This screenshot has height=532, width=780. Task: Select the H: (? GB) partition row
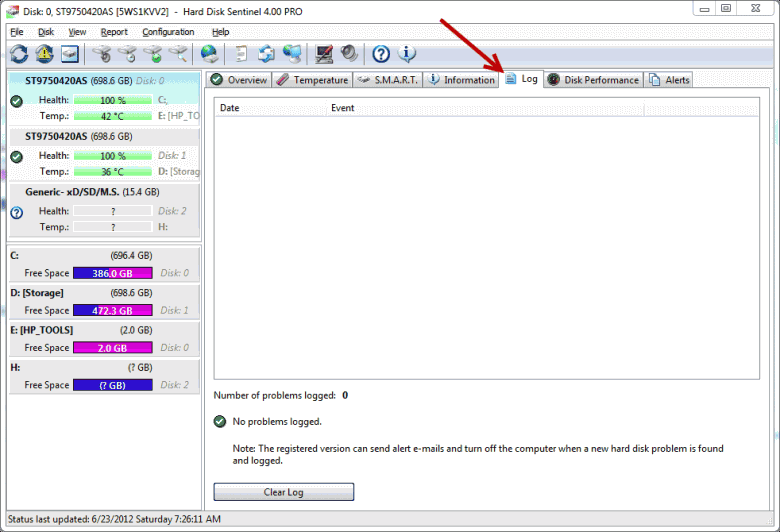click(x=104, y=376)
